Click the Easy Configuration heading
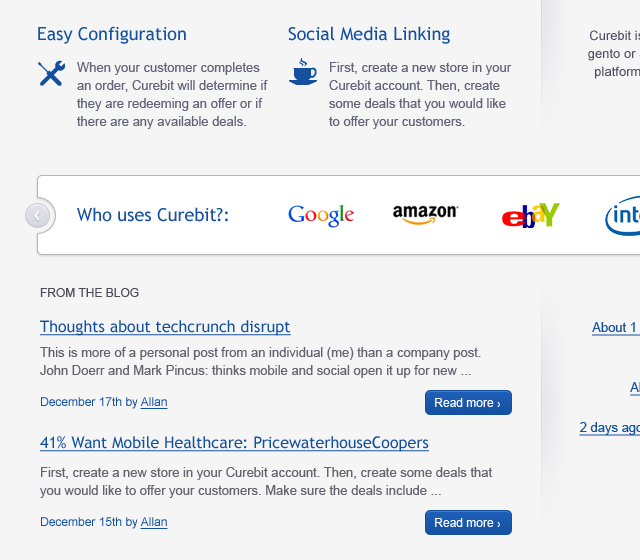 point(112,34)
